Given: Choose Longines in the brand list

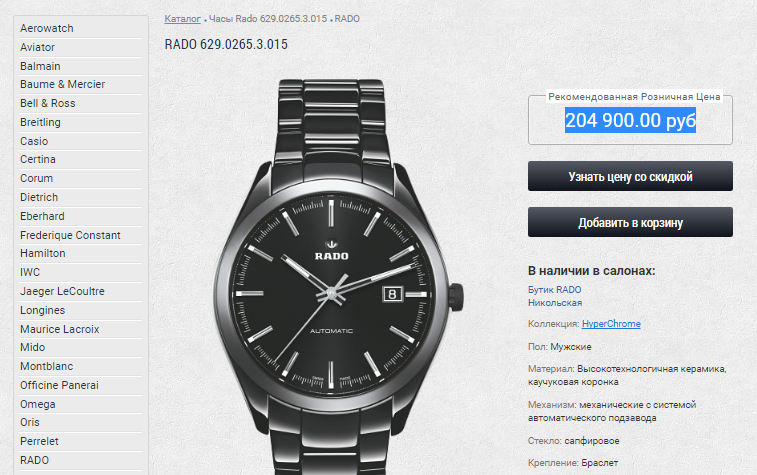Looking at the screenshot, I should tap(42, 310).
